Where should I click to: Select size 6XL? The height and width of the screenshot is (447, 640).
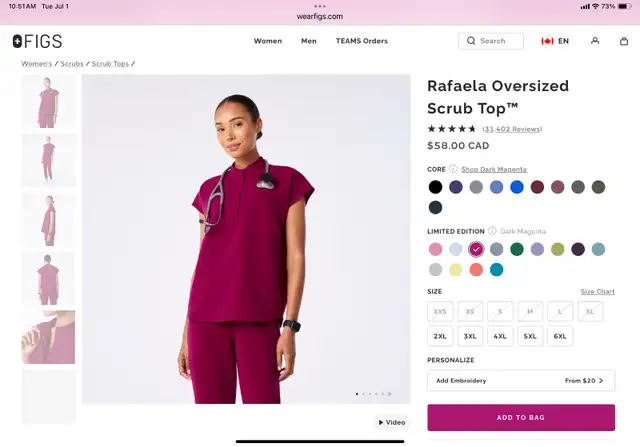(560, 336)
